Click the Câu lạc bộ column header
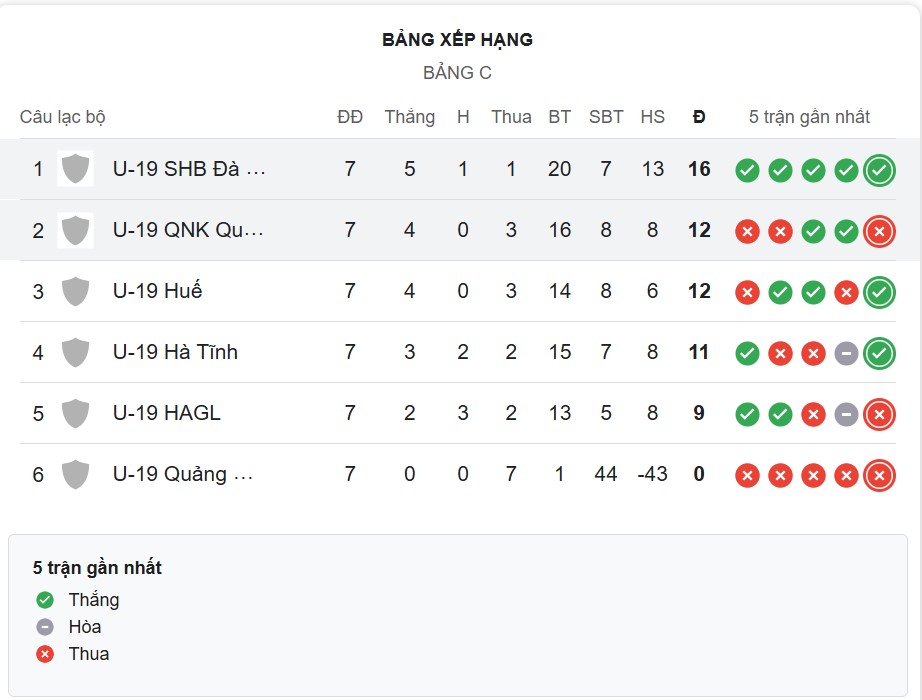 tap(64, 116)
